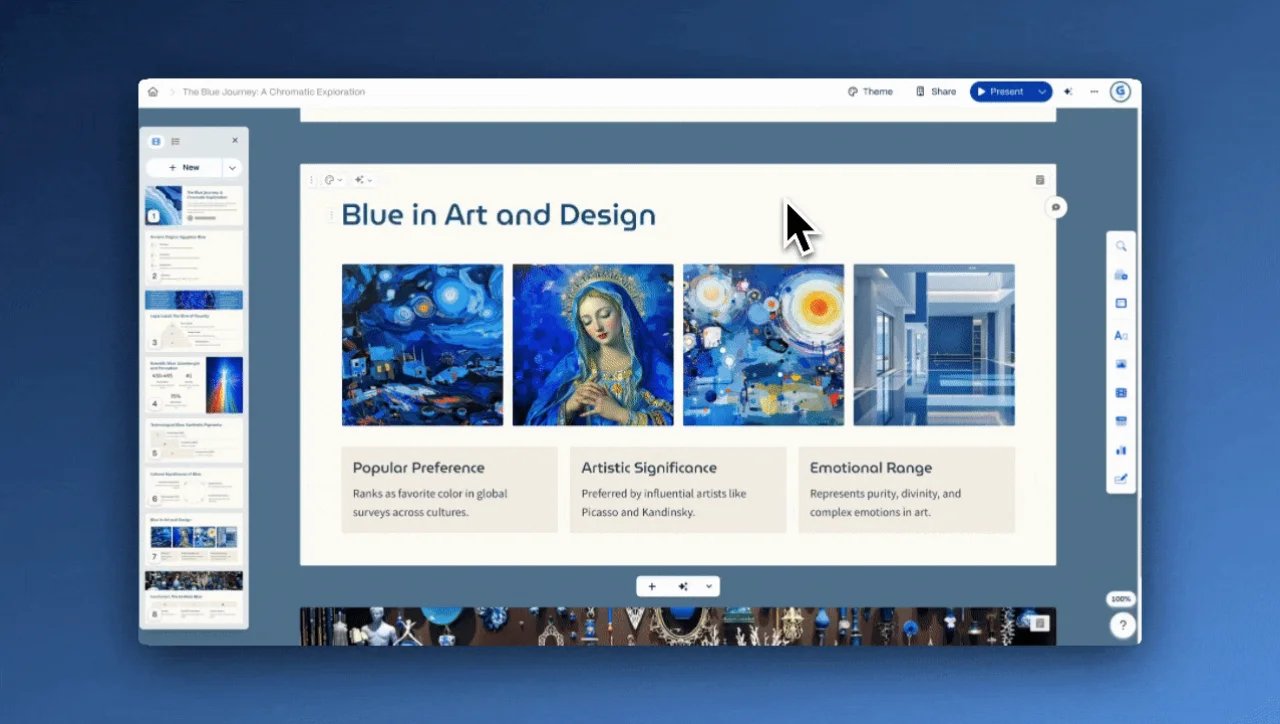Viewport: 1280px width, 724px height.
Task: Open embed apps tool in right toolbar
Action: pyautogui.click(x=1121, y=421)
